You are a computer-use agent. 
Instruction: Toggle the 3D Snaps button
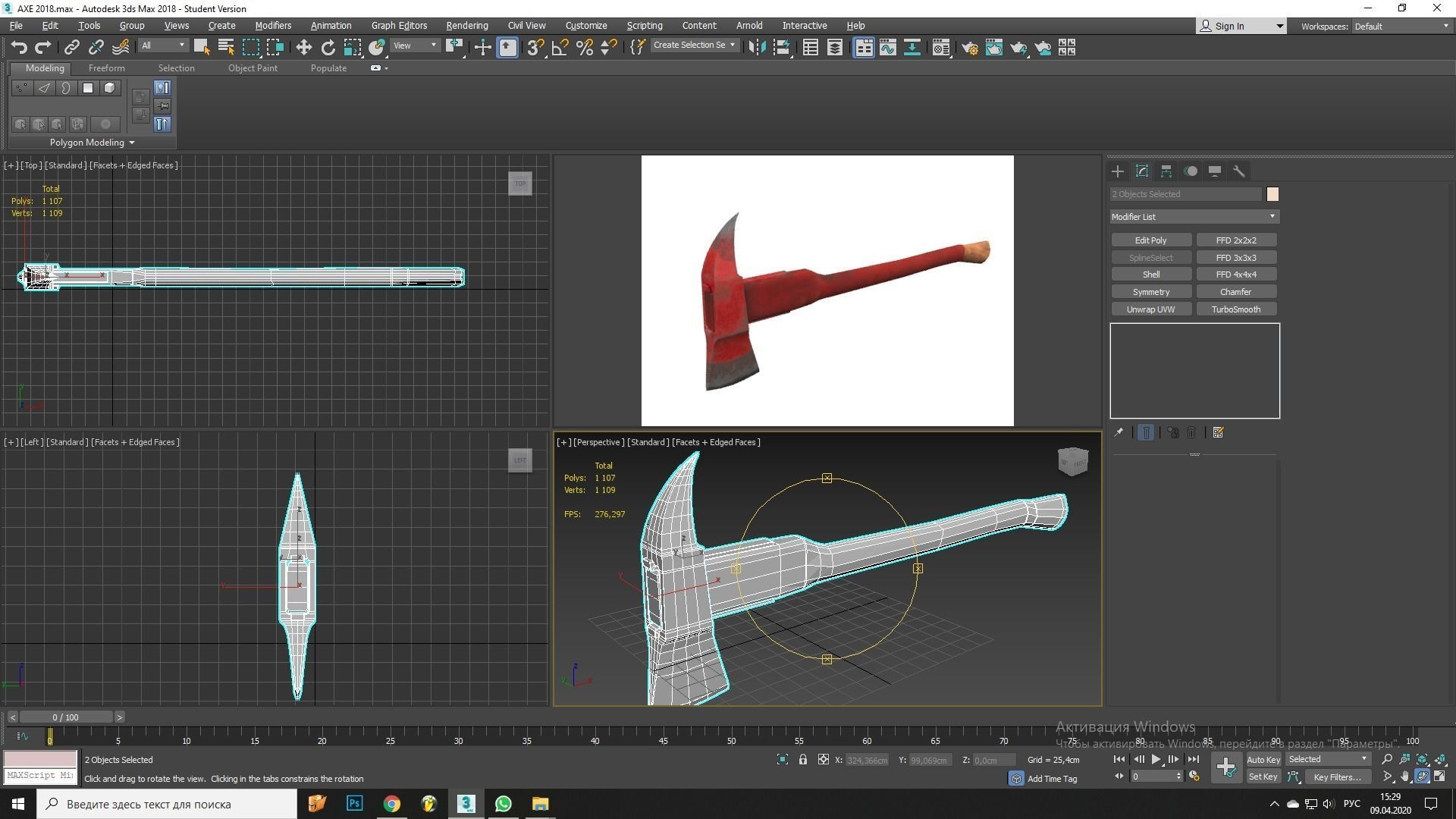pos(535,48)
